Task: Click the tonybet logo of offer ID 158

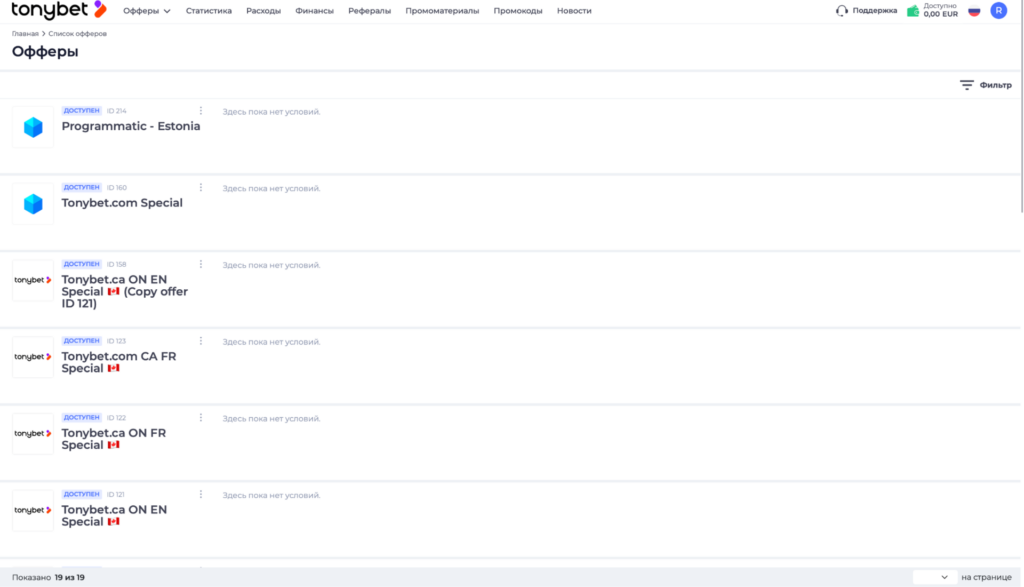Action: point(33,280)
